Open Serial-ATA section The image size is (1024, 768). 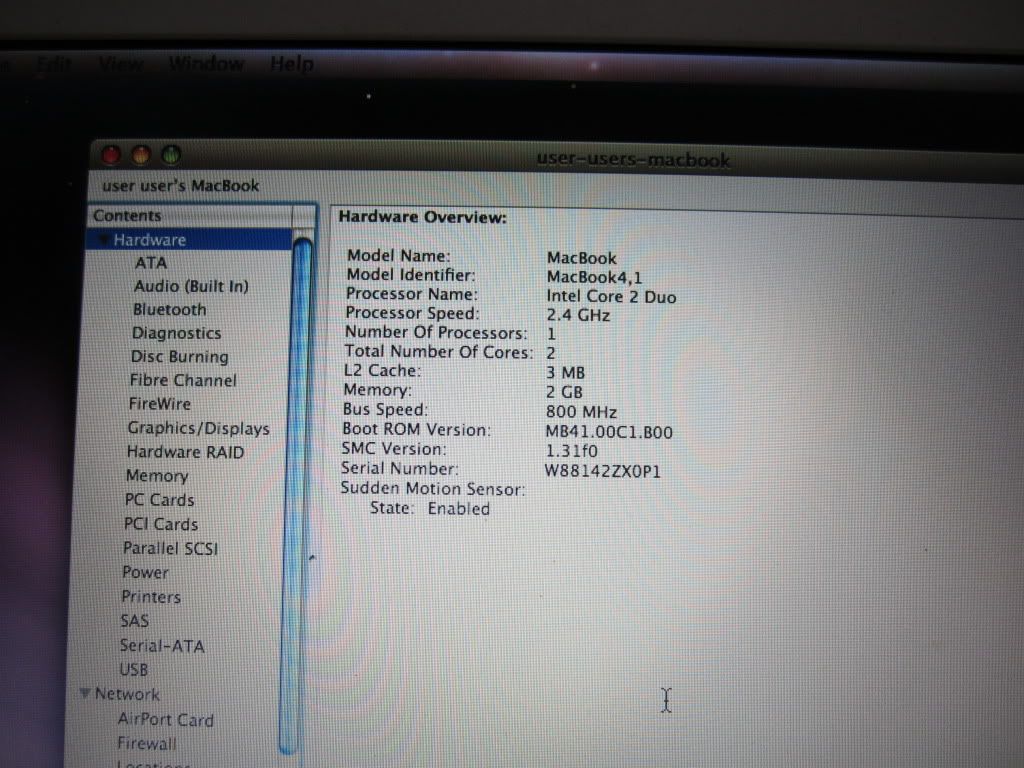pyautogui.click(x=162, y=646)
